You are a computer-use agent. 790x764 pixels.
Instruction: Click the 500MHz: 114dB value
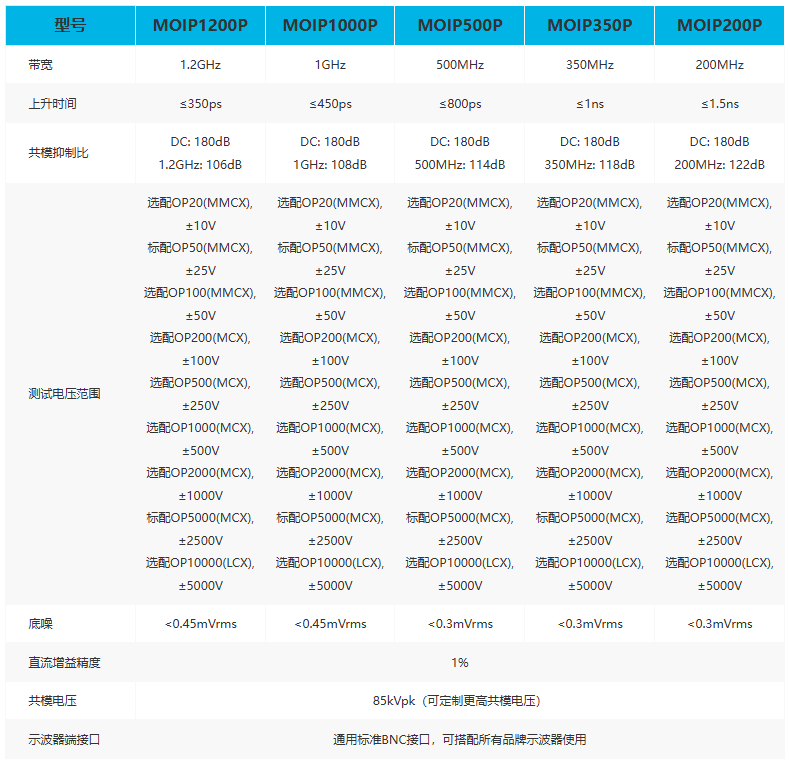coord(459,165)
